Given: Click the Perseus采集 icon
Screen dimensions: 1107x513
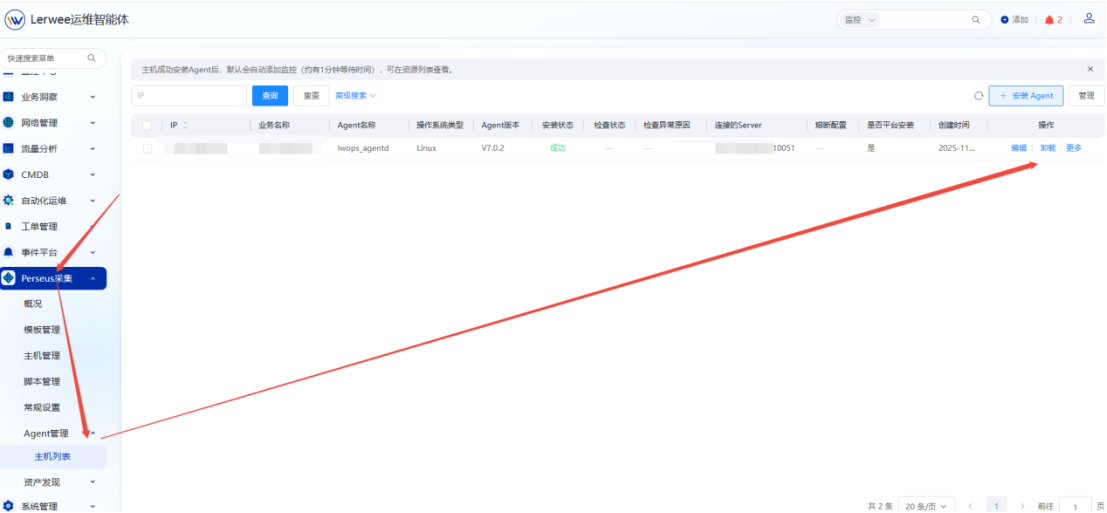Looking at the screenshot, I should click(8, 278).
